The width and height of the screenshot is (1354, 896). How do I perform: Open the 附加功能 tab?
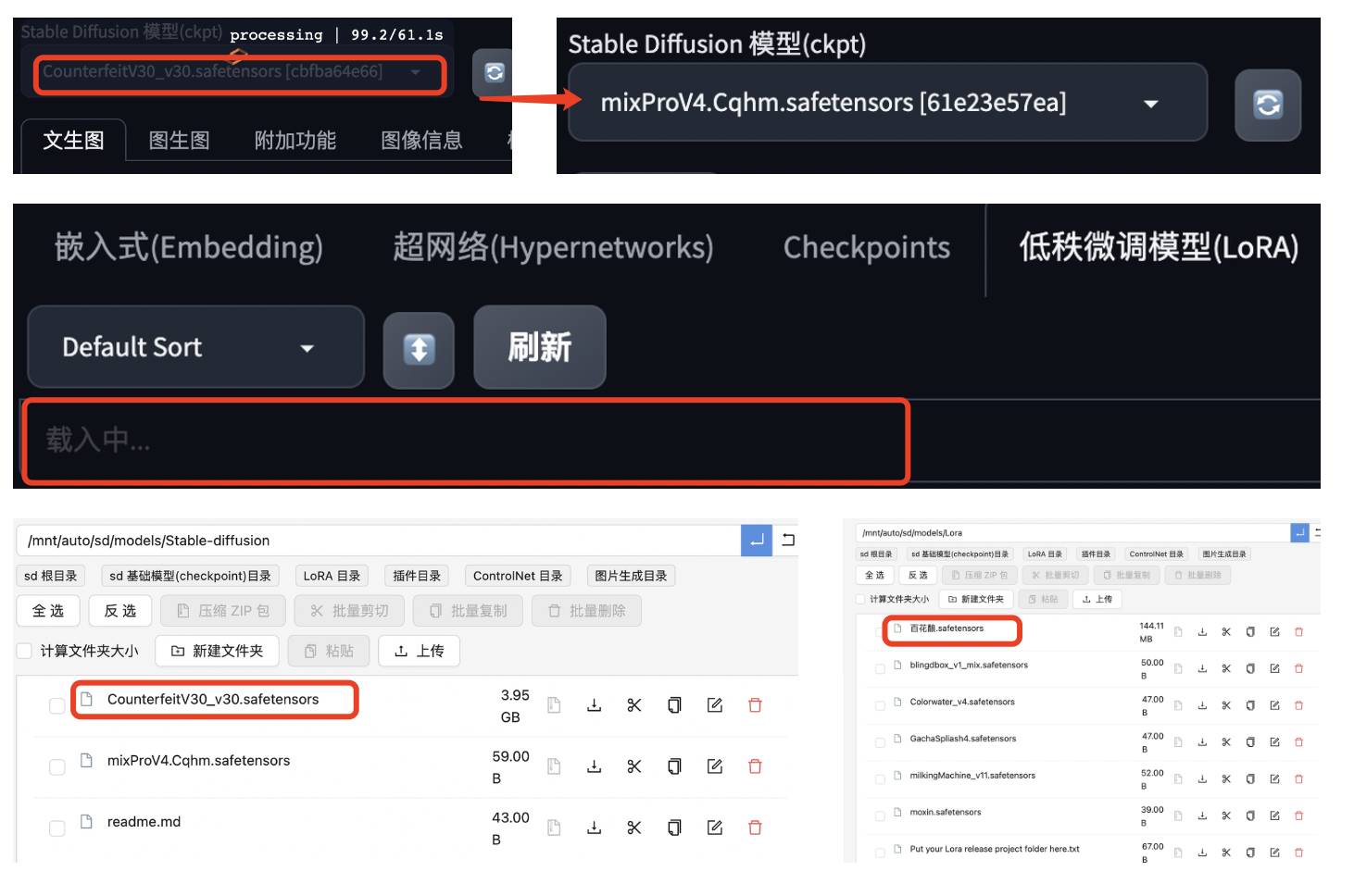point(295,141)
